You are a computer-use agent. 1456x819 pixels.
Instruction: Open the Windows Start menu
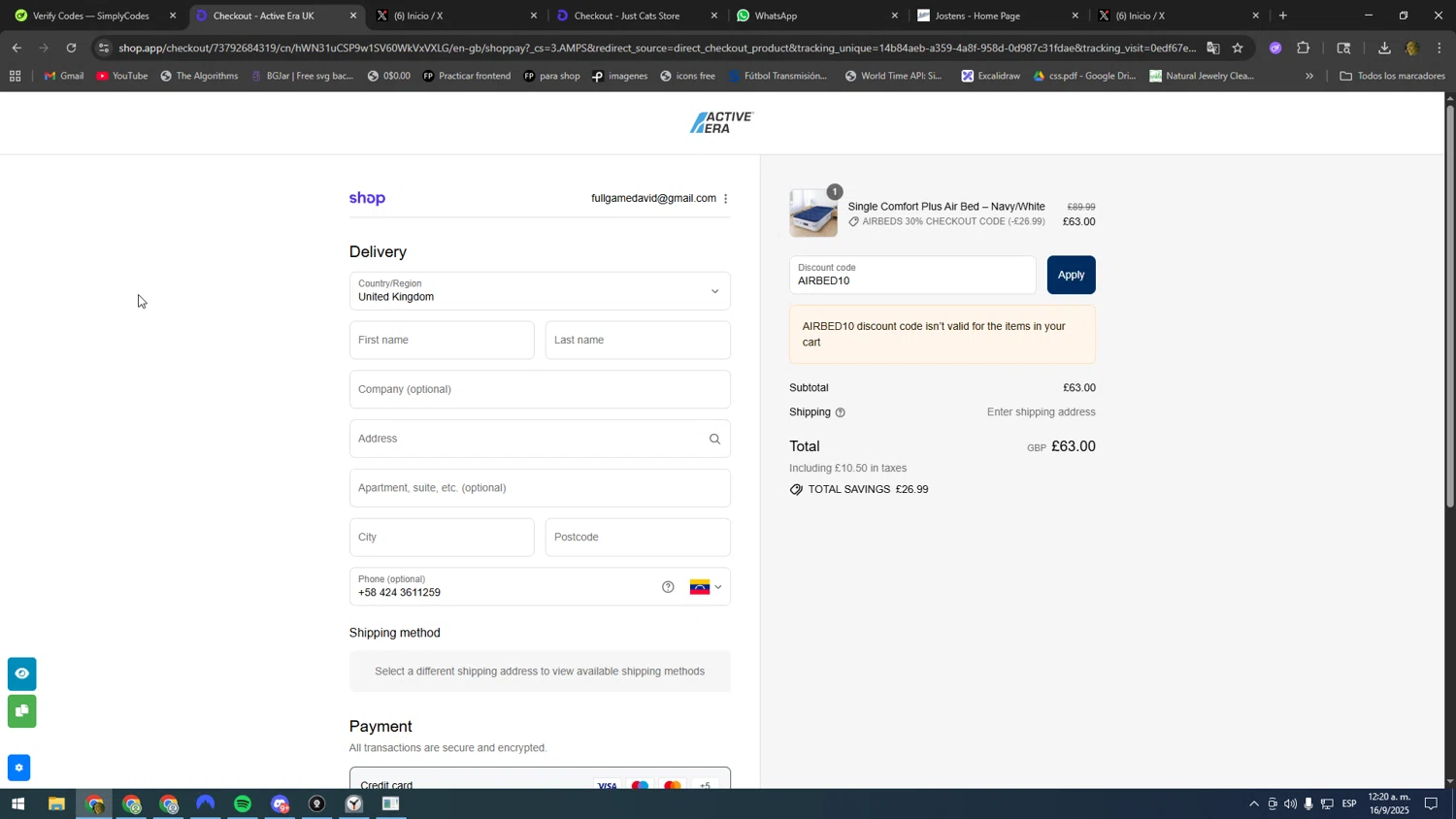click(17, 804)
